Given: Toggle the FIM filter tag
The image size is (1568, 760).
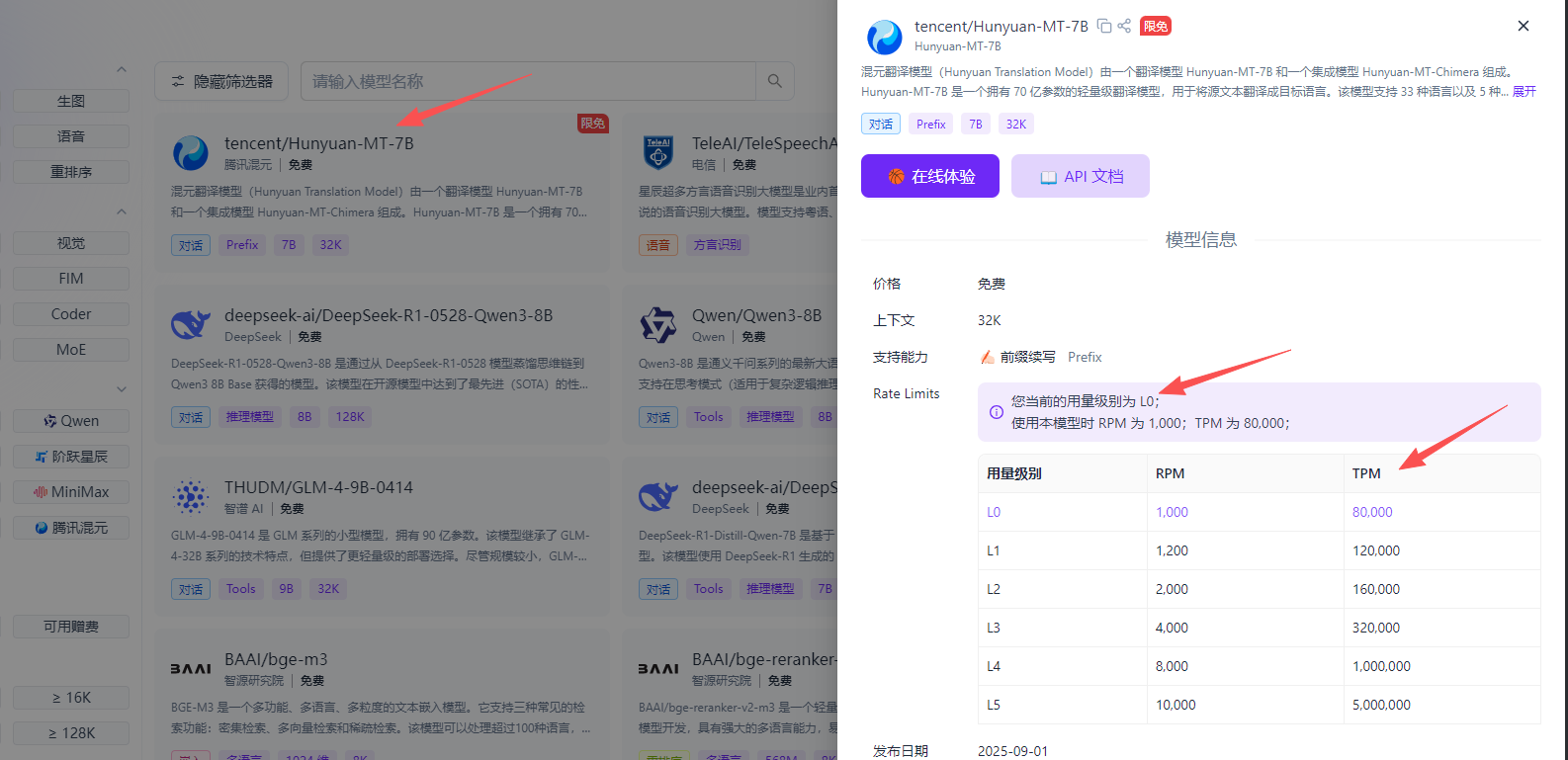Looking at the screenshot, I should tap(71, 279).
